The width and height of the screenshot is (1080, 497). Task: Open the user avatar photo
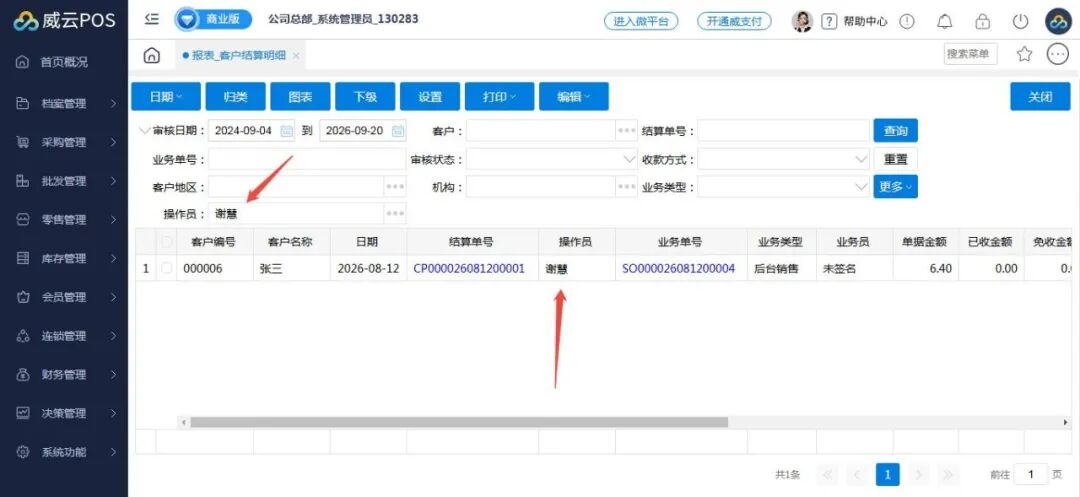pos(802,21)
